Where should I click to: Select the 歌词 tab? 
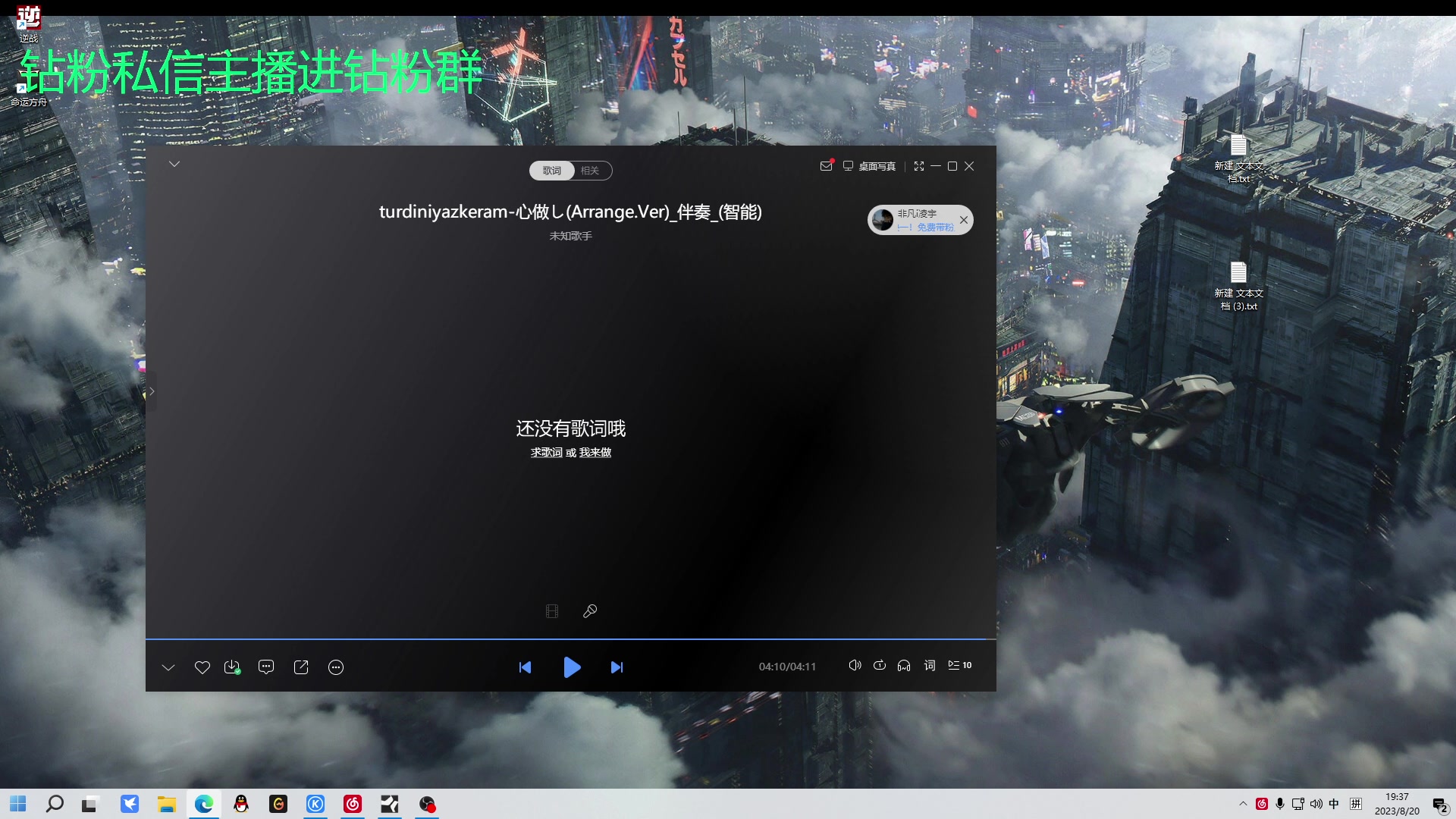(x=551, y=171)
